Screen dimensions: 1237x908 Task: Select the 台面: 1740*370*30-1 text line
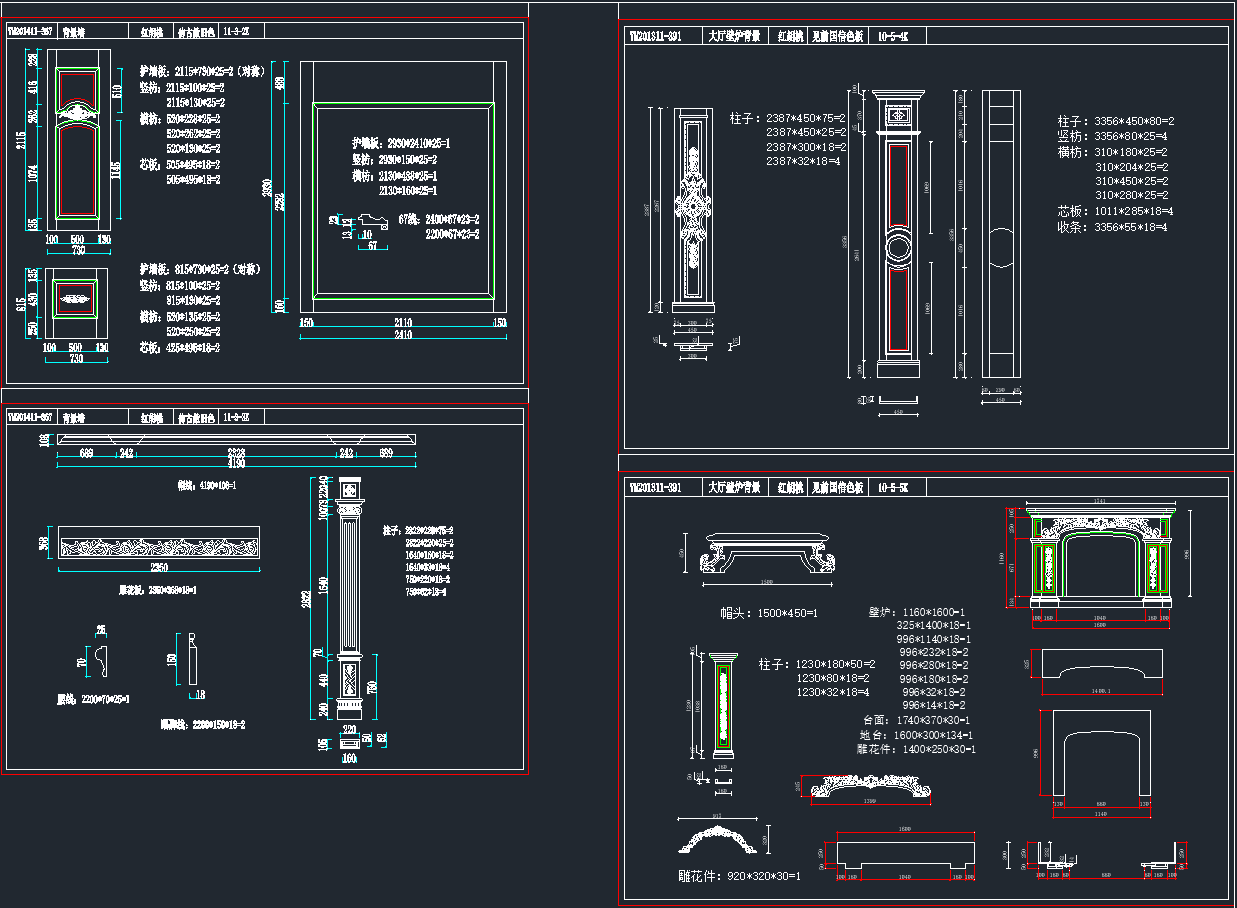tap(917, 720)
